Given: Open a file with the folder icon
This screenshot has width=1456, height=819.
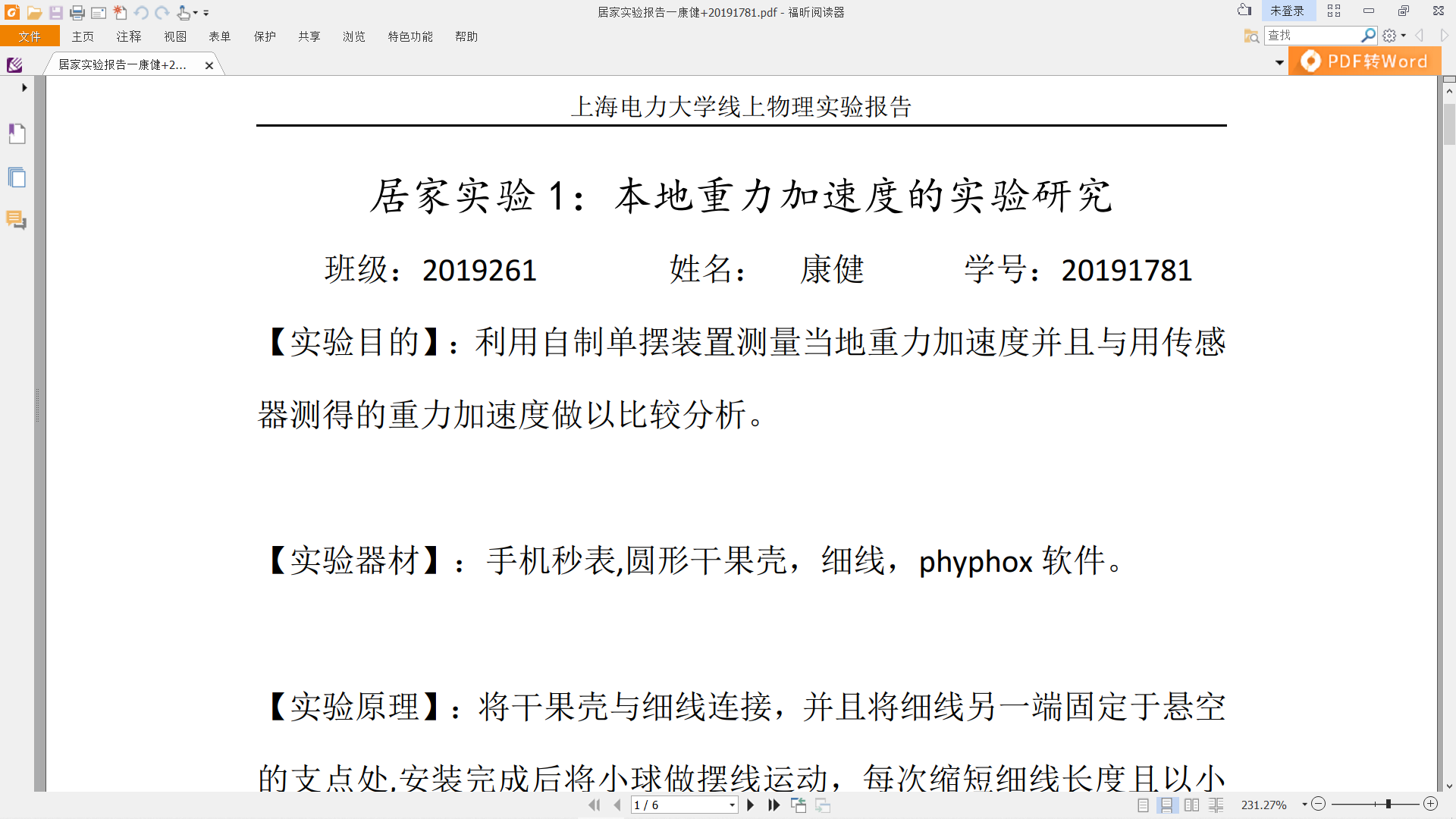Looking at the screenshot, I should tap(34, 13).
